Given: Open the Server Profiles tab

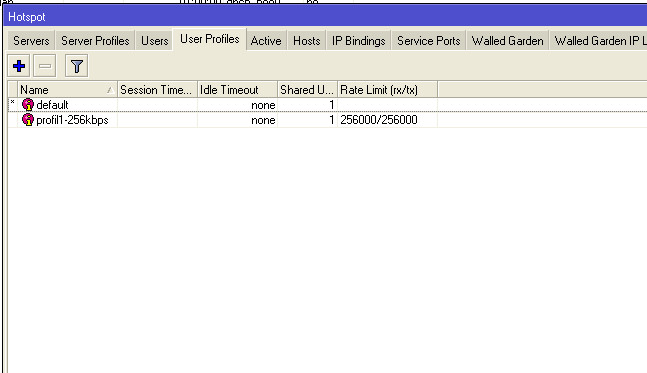Looking at the screenshot, I should (95, 41).
